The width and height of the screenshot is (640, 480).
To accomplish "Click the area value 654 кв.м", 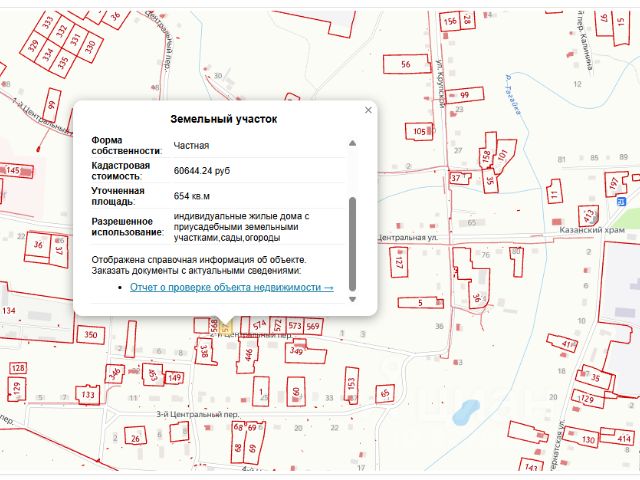I will [191, 196].
